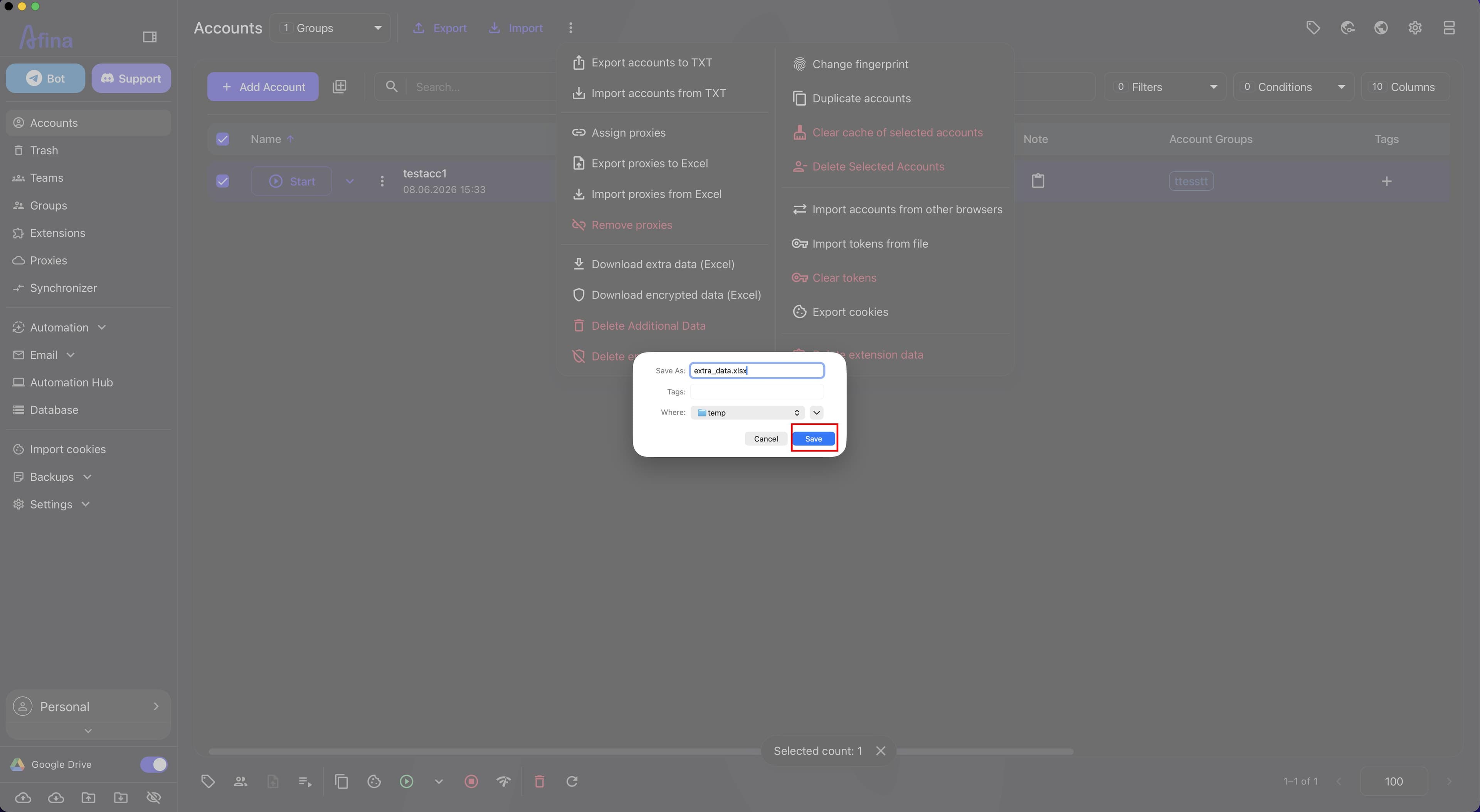Open the Discord Support button
1480x812 pixels.
(x=131, y=78)
